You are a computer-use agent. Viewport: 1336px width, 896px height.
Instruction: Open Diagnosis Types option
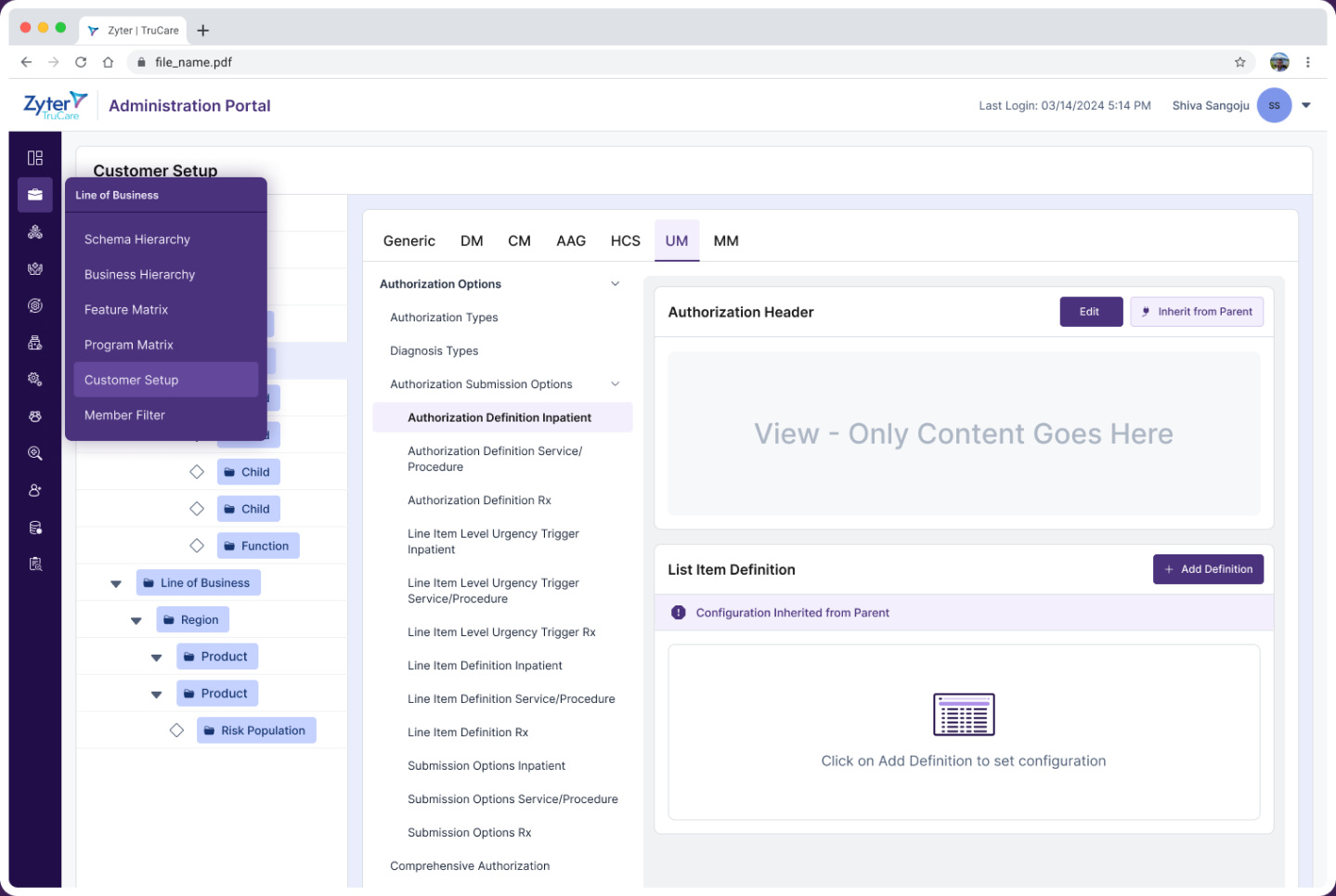pyautogui.click(x=434, y=351)
